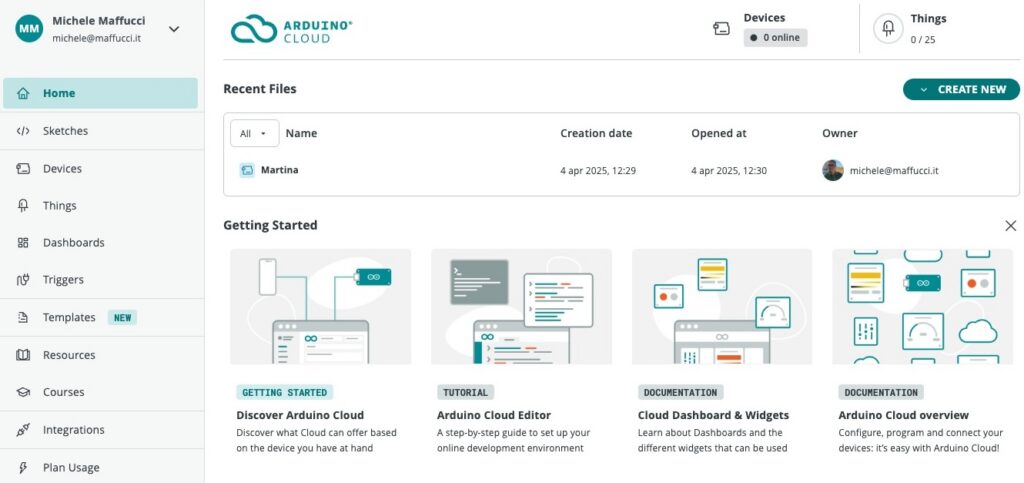Image resolution: width=1024 pixels, height=483 pixels.
Task: Click the Plan Usage lightning icon
Action: click(x=23, y=467)
